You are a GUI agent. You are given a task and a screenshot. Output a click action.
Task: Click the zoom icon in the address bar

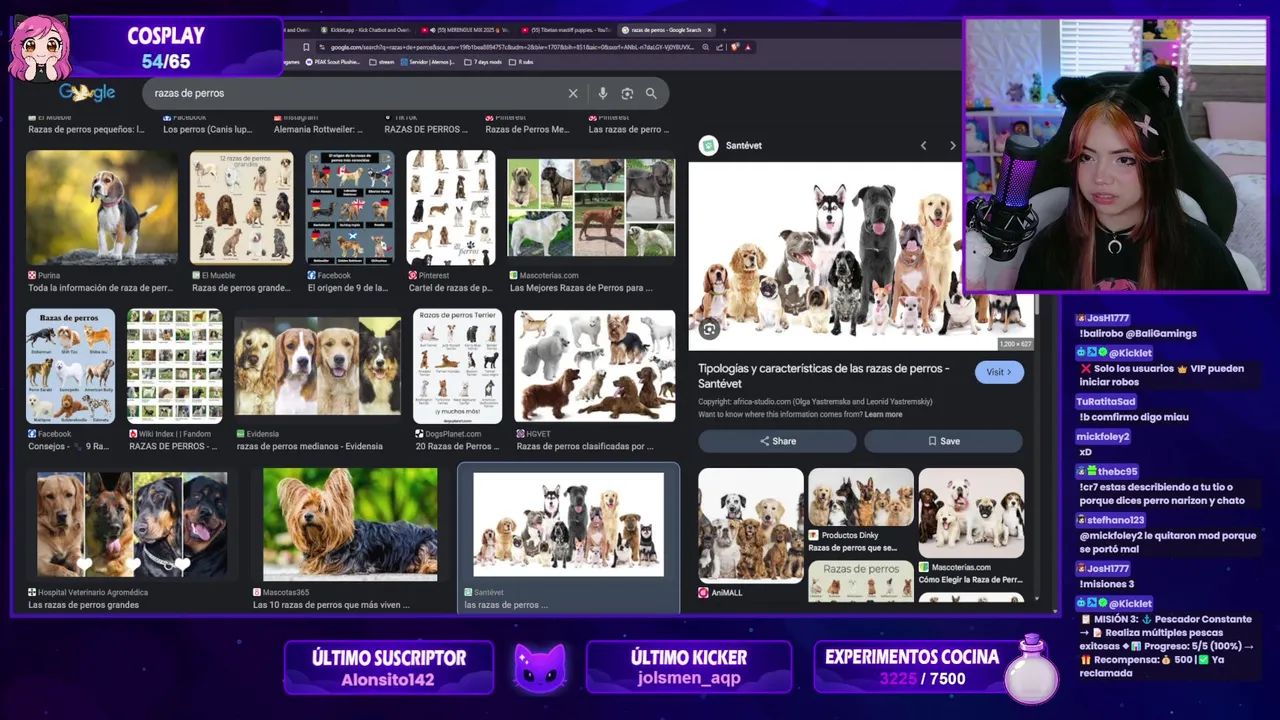[706, 47]
